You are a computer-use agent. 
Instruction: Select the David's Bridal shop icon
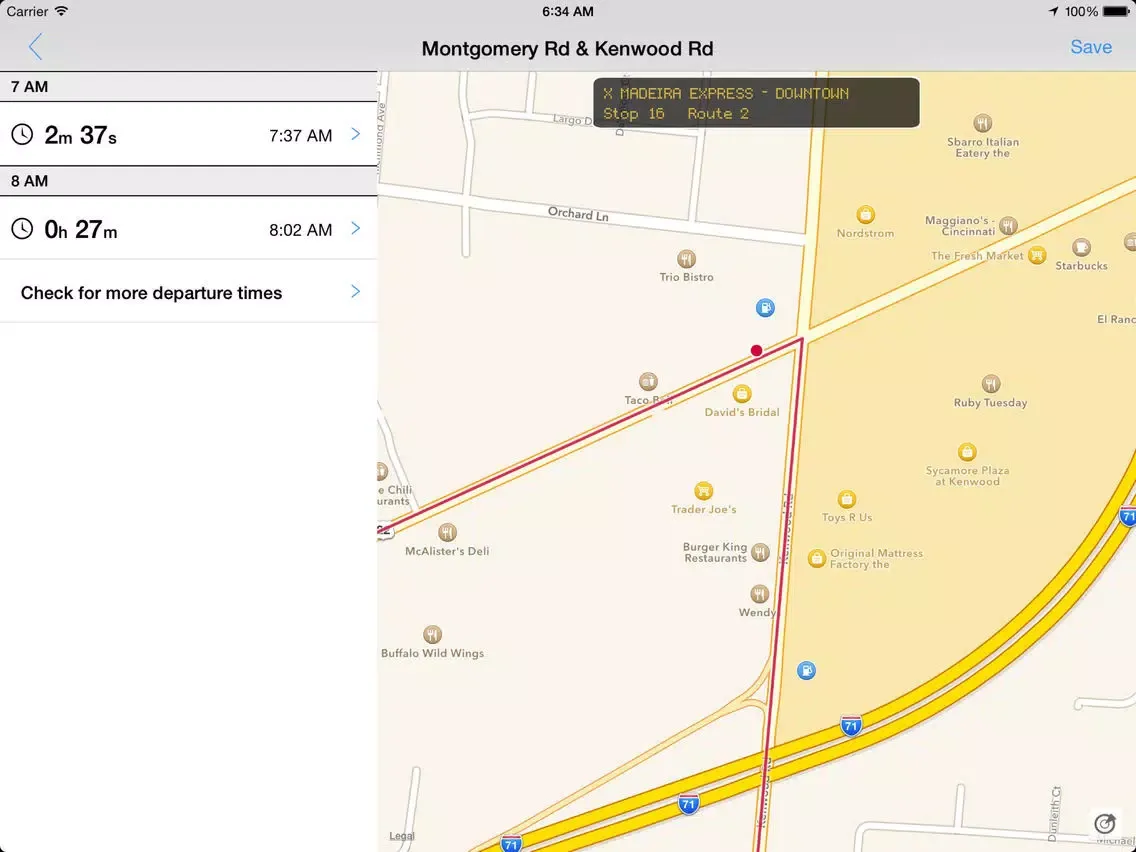tap(742, 394)
